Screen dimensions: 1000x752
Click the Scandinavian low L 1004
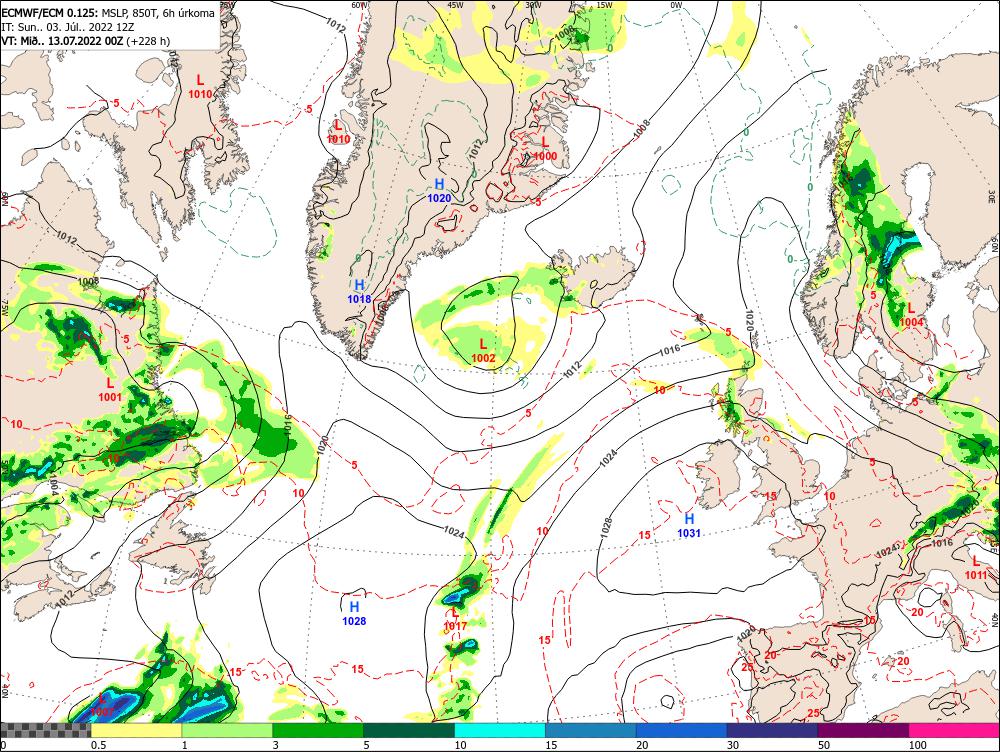coord(911,315)
